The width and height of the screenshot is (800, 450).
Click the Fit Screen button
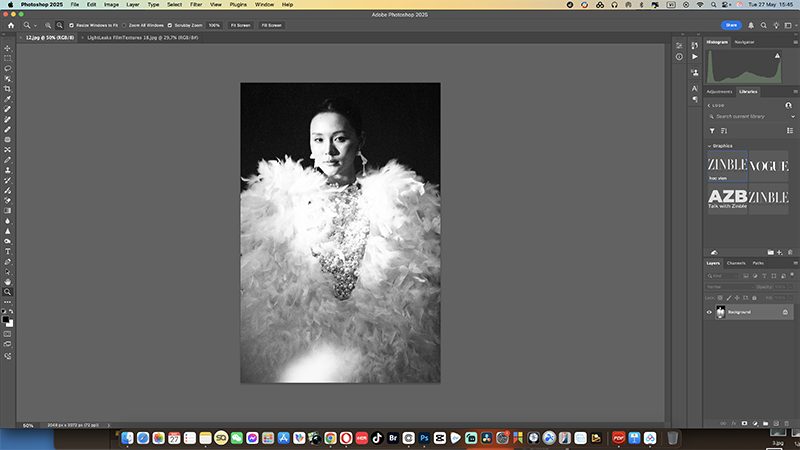click(240, 24)
